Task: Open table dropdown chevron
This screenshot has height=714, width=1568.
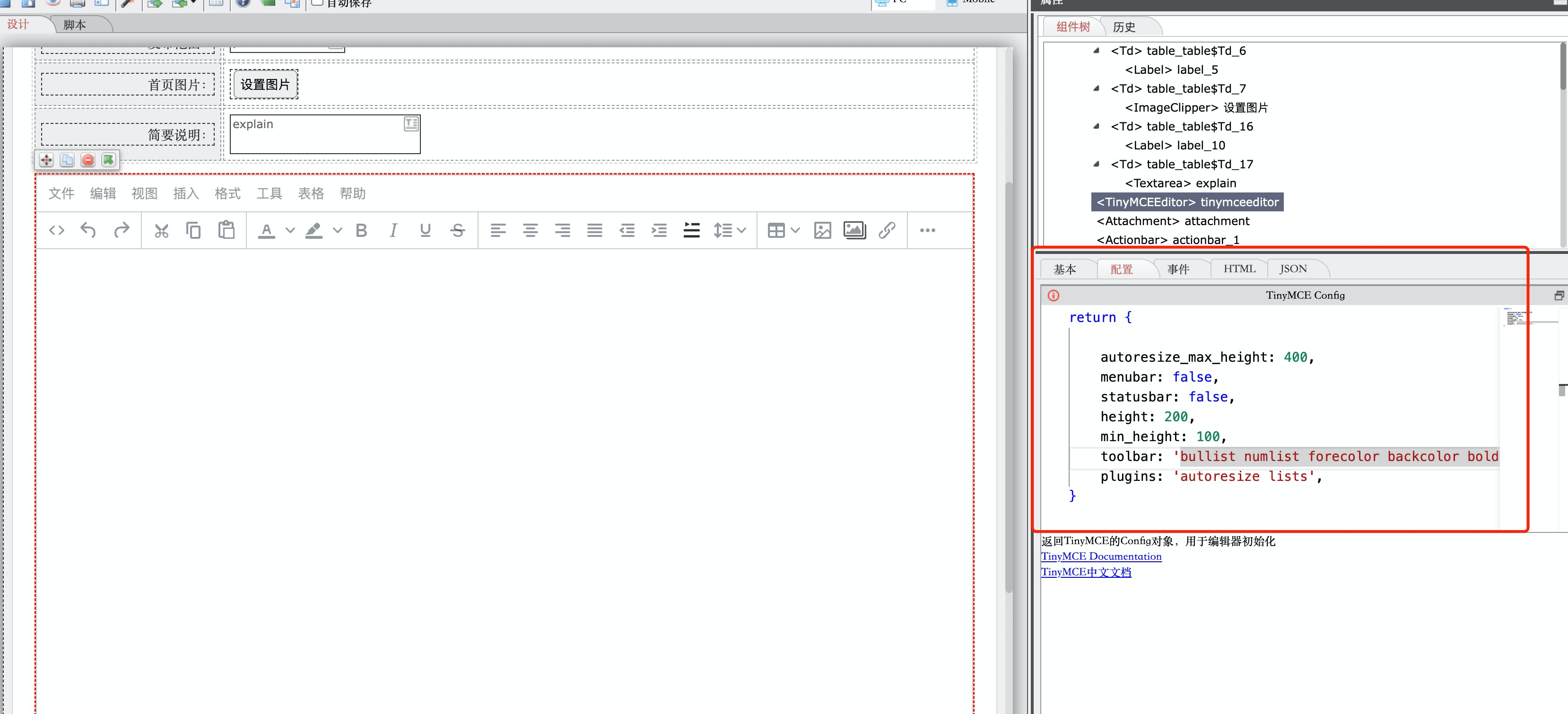Action: [x=795, y=230]
